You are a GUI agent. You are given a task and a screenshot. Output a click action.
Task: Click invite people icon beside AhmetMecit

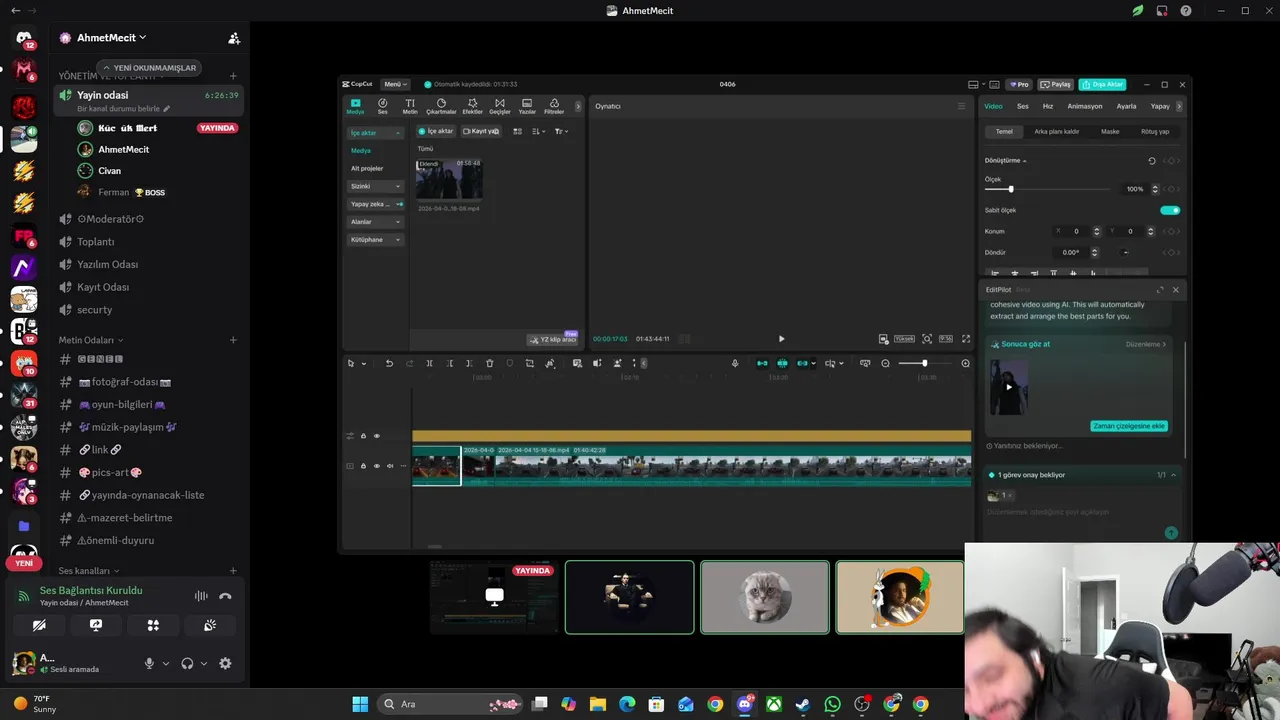coord(234,38)
